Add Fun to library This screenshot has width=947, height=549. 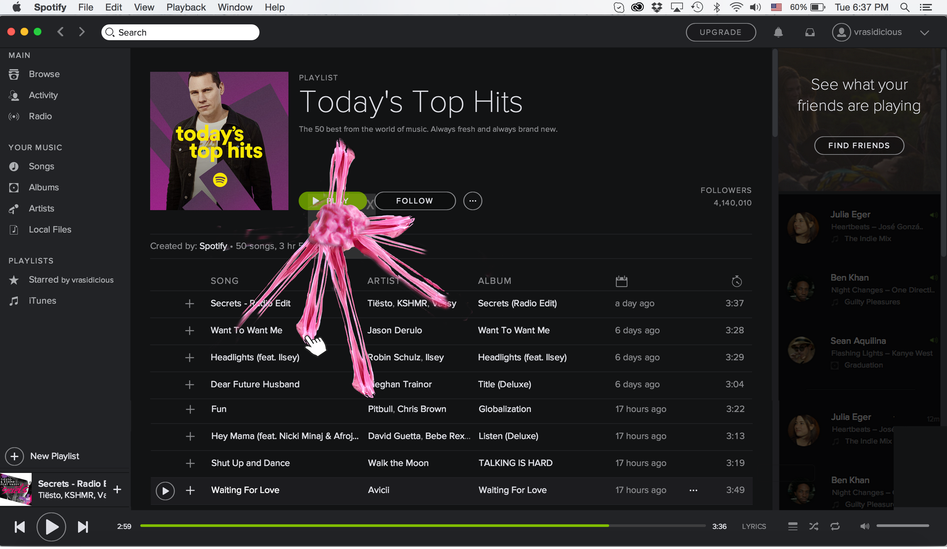(x=190, y=409)
